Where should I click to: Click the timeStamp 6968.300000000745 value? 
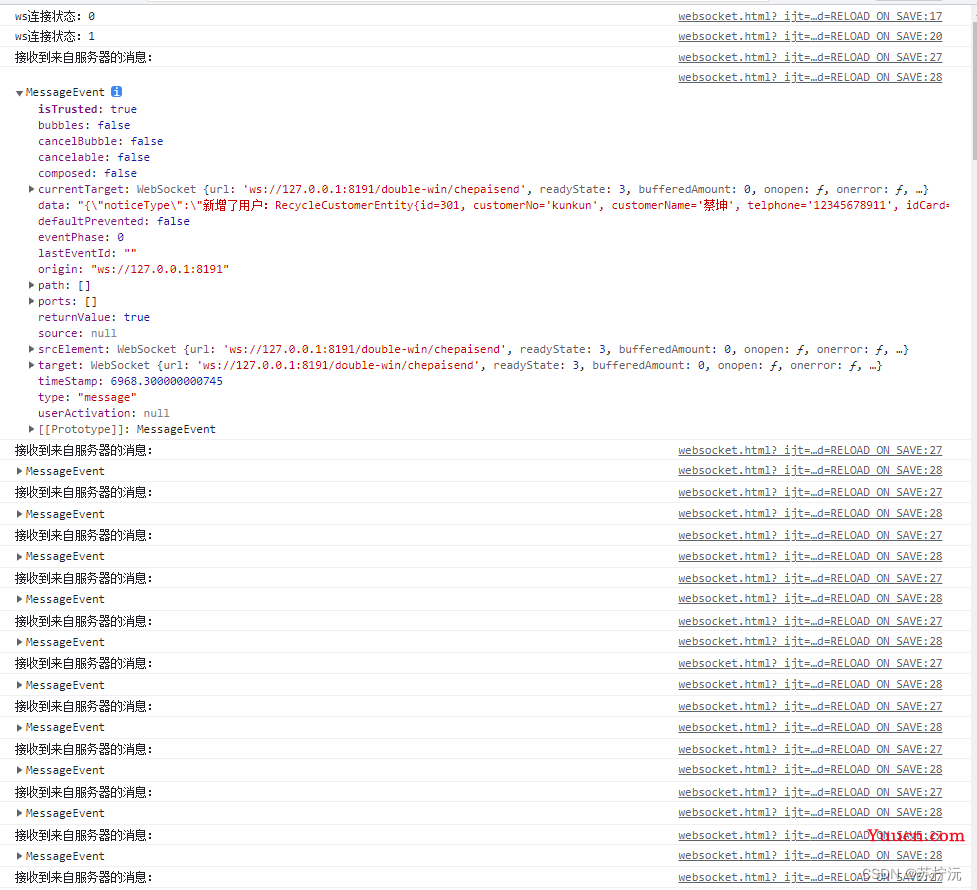[x=166, y=381]
